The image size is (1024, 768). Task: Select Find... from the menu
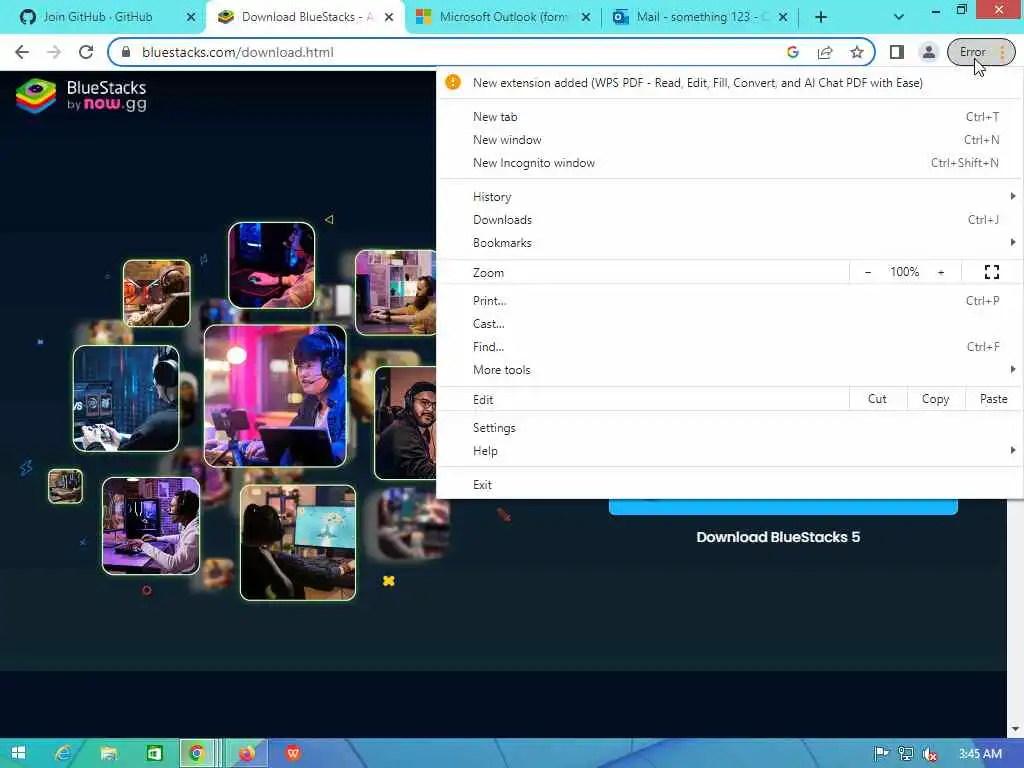[729, 346]
